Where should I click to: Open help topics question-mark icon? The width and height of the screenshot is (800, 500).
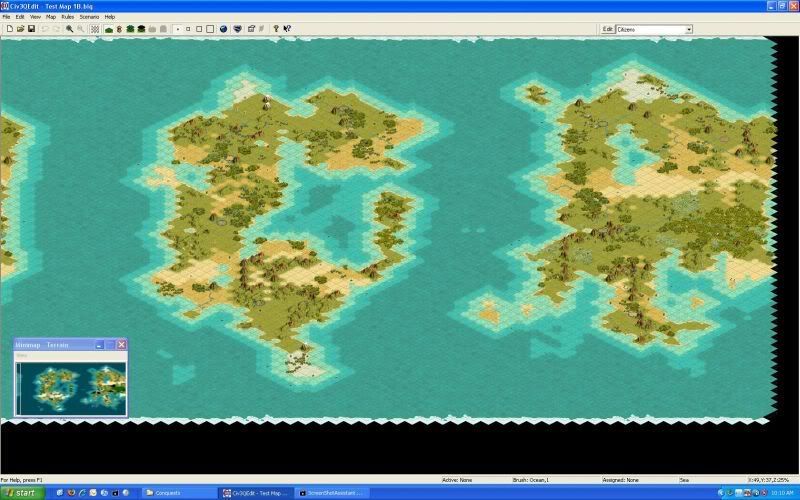(276, 29)
